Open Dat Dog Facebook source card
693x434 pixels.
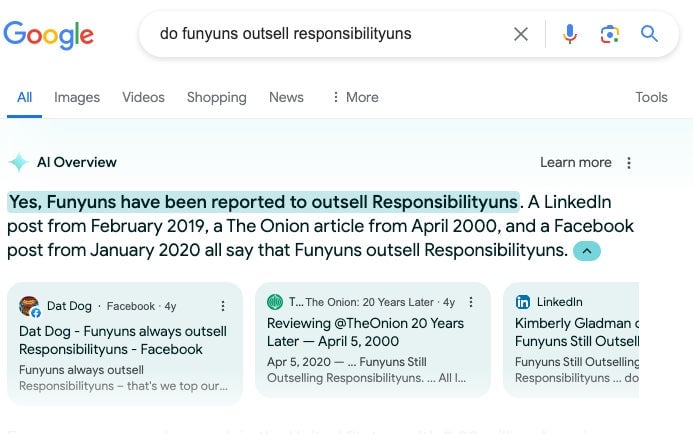[125, 343]
